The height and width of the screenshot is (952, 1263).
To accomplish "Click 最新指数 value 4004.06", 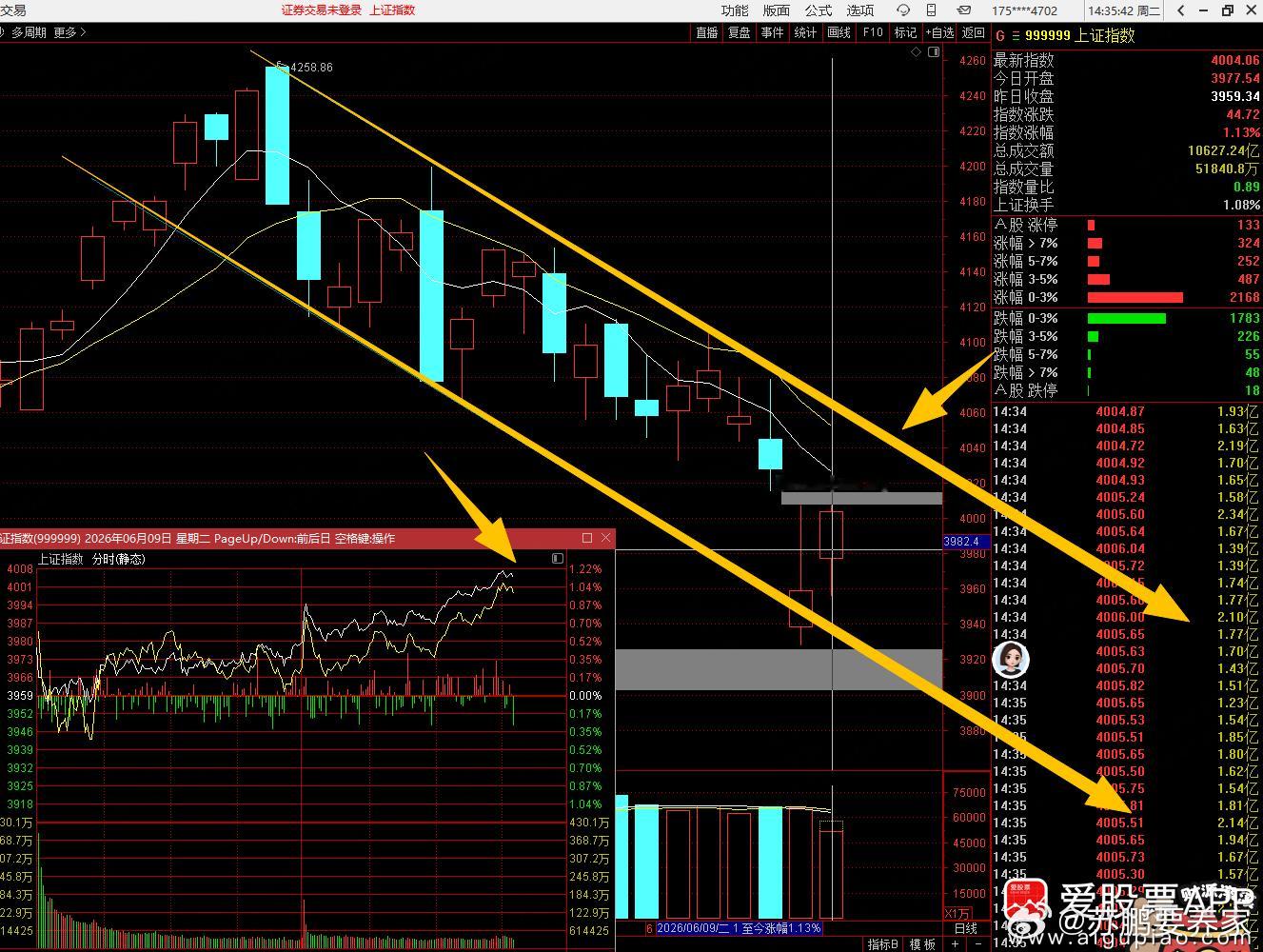I will (x=1234, y=60).
